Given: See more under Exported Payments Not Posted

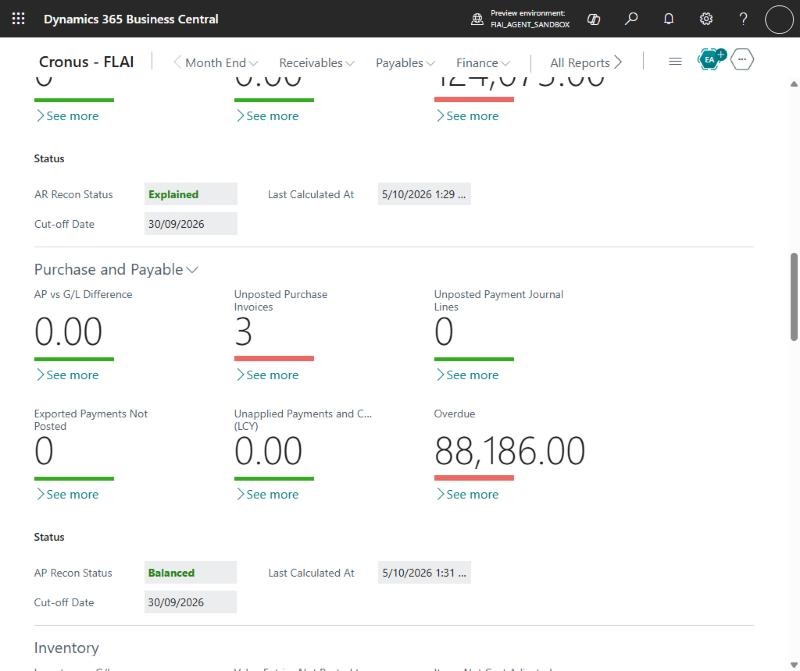Looking at the screenshot, I should pyautogui.click(x=67, y=494).
